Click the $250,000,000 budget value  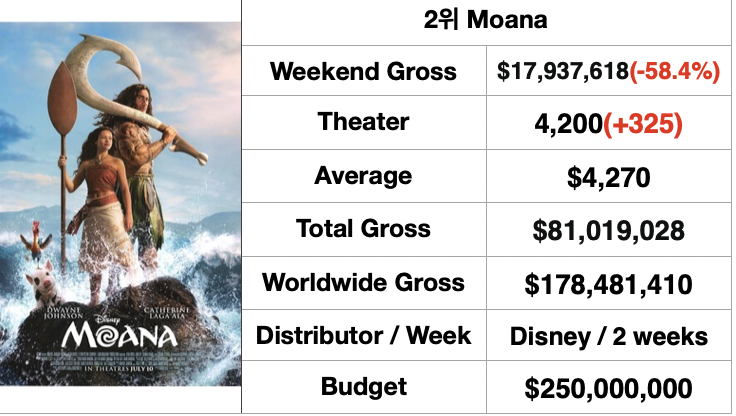(x=609, y=388)
